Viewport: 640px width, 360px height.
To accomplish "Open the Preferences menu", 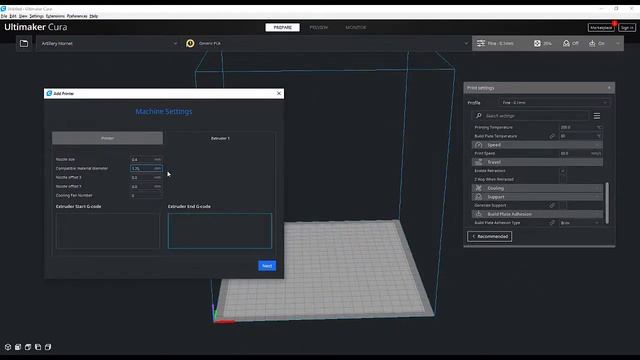I will 77,16.
